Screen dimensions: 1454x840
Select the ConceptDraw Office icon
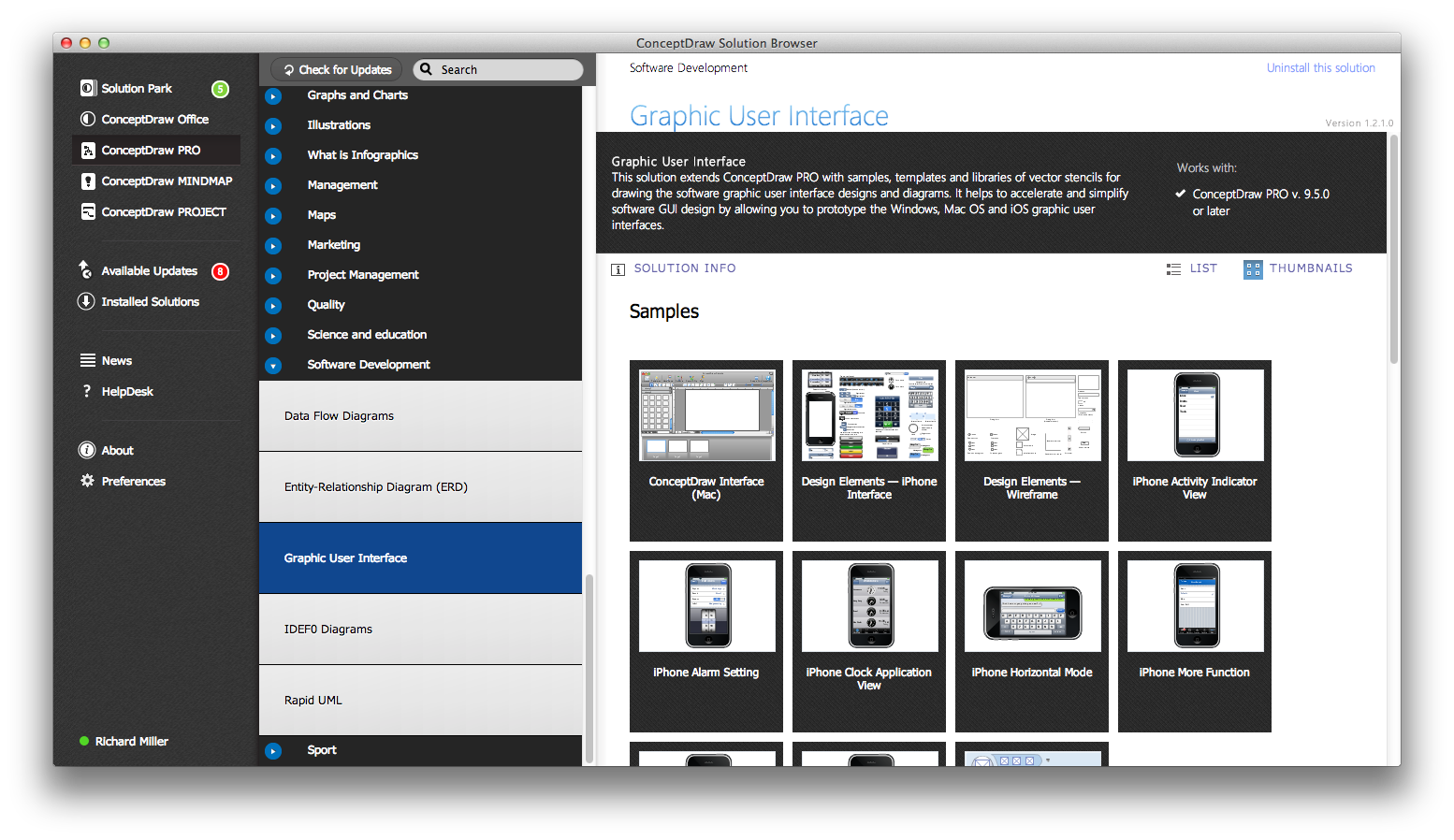(88, 119)
